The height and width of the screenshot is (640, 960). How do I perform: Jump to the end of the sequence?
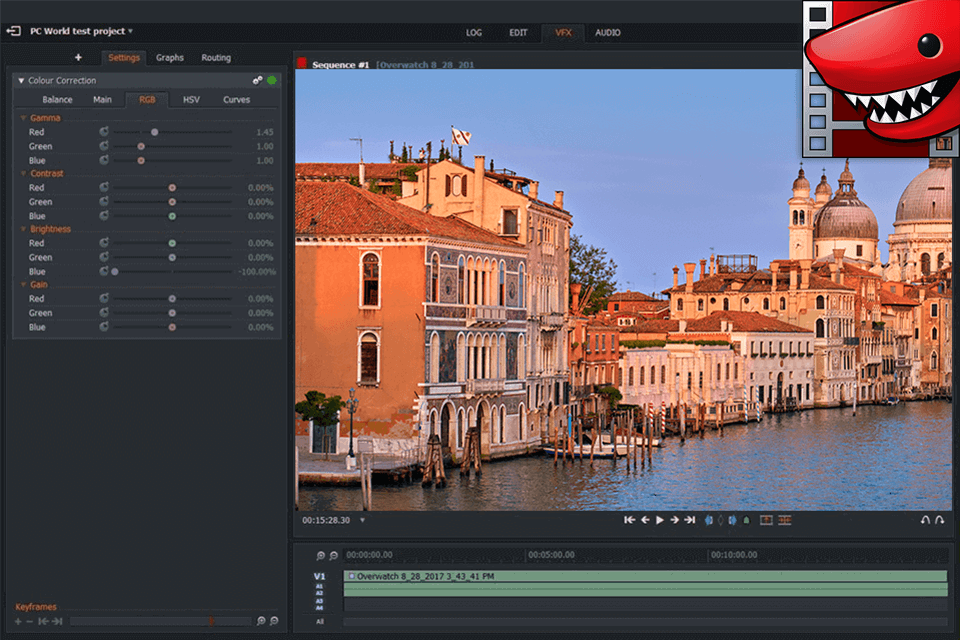(690, 520)
